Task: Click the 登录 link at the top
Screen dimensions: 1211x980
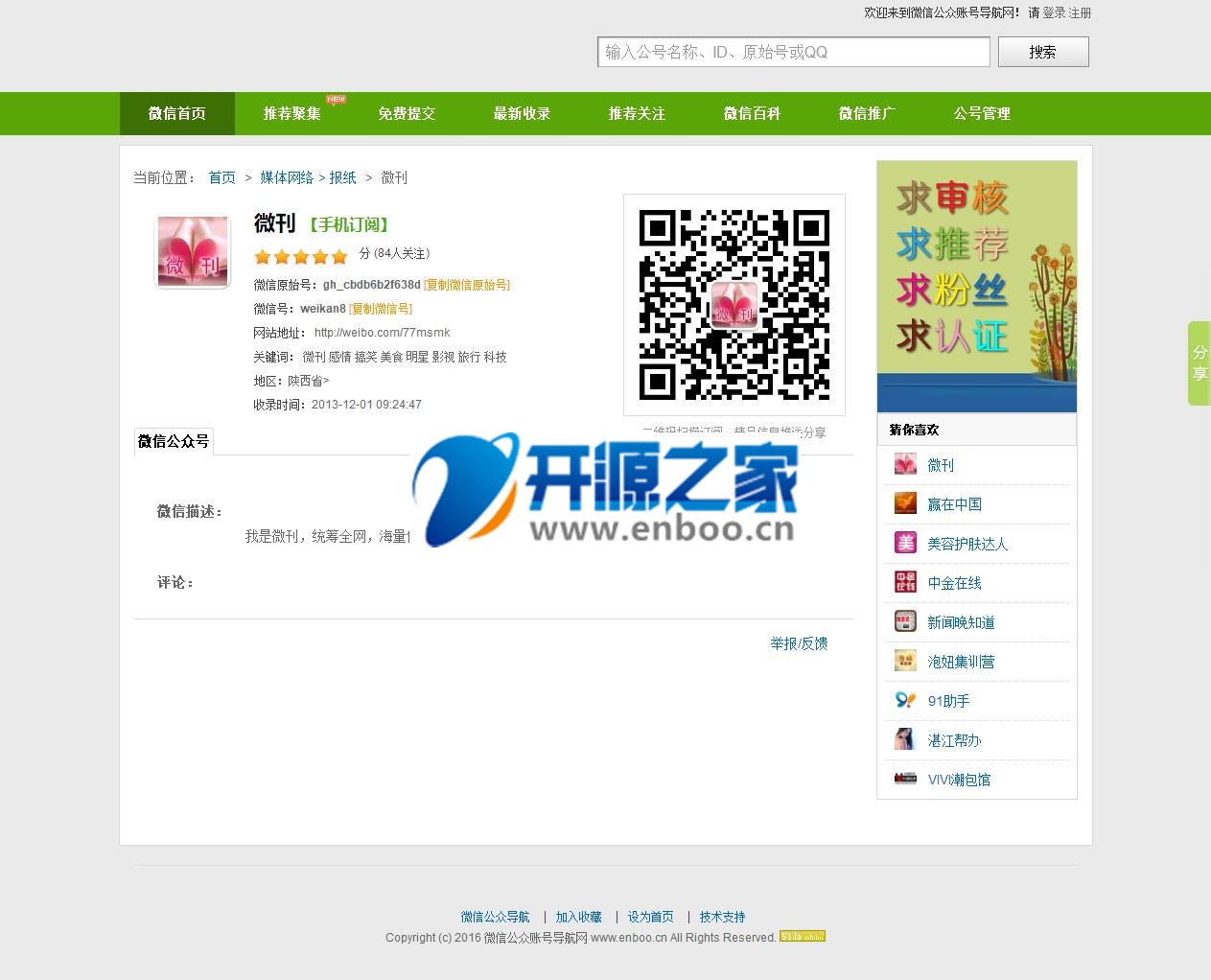Action: 1054,12
